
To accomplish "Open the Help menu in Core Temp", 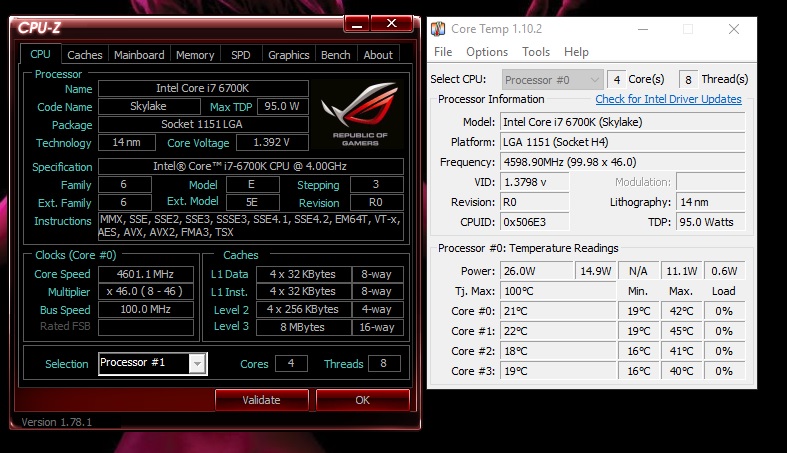I will pos(576,52).
